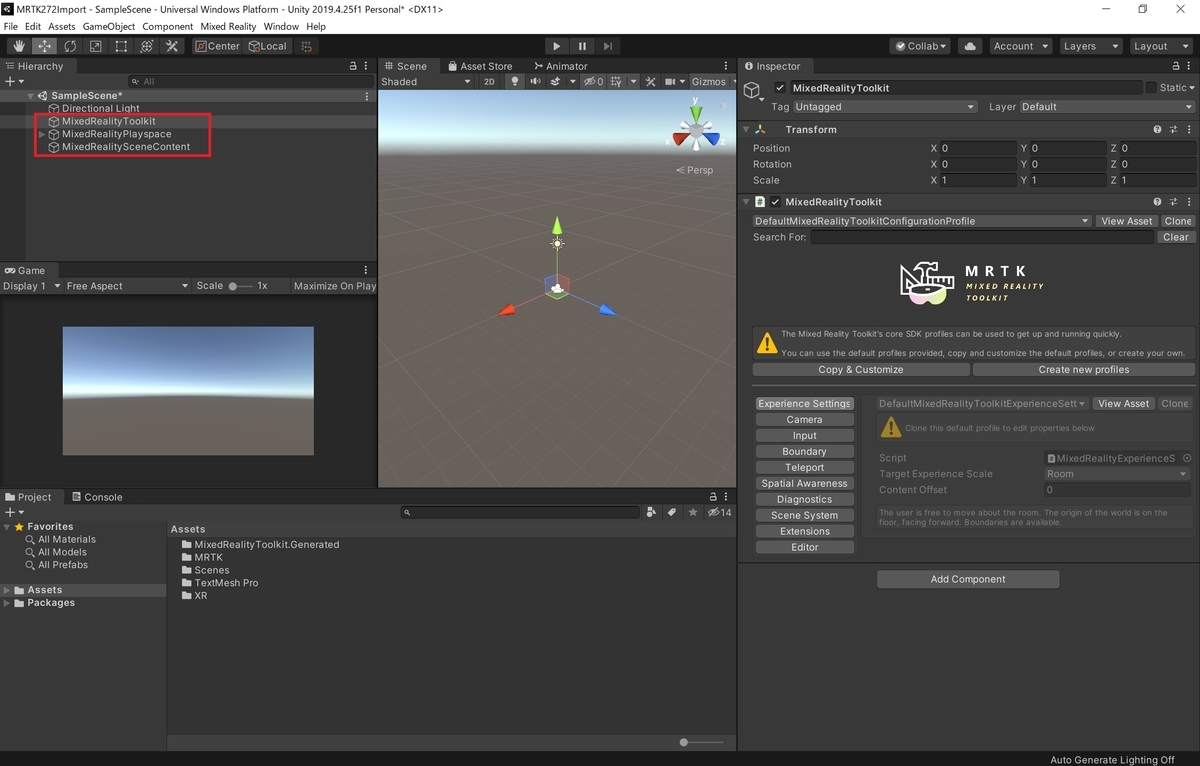1200x766 pixels.
Task: Open the Layer dropdown showing Default
Action: (1107, 107)
